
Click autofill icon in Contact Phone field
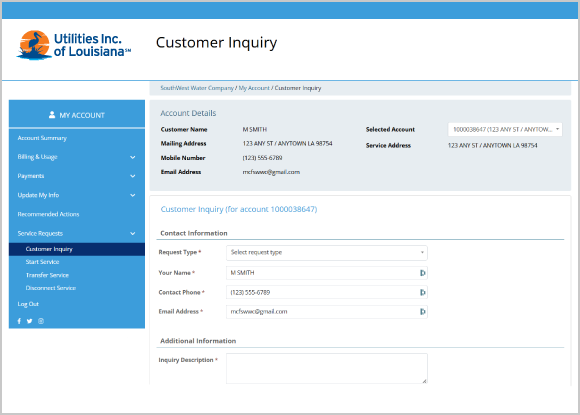coord(422,293)
